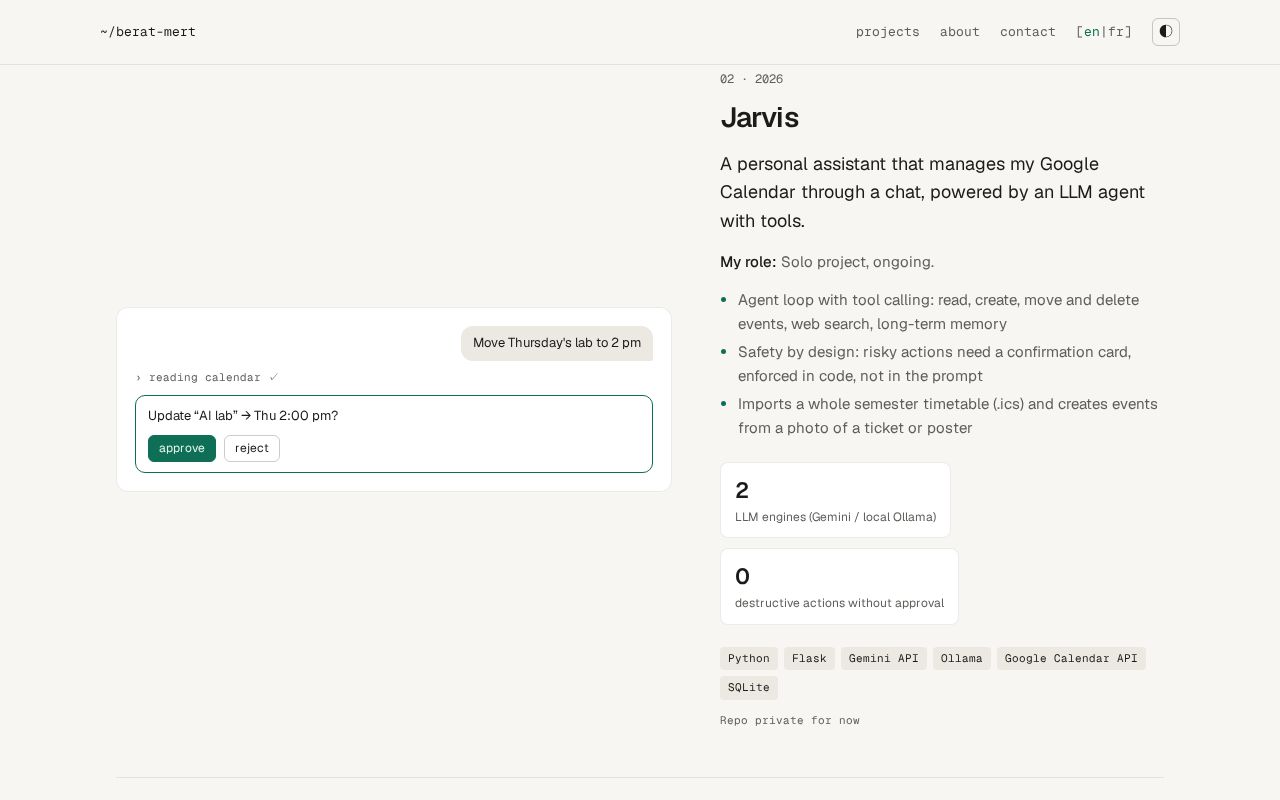The width and height of the screenshot is (1280, 800).
Task: Click the "02 · 2026" date label
Action: 751,79
